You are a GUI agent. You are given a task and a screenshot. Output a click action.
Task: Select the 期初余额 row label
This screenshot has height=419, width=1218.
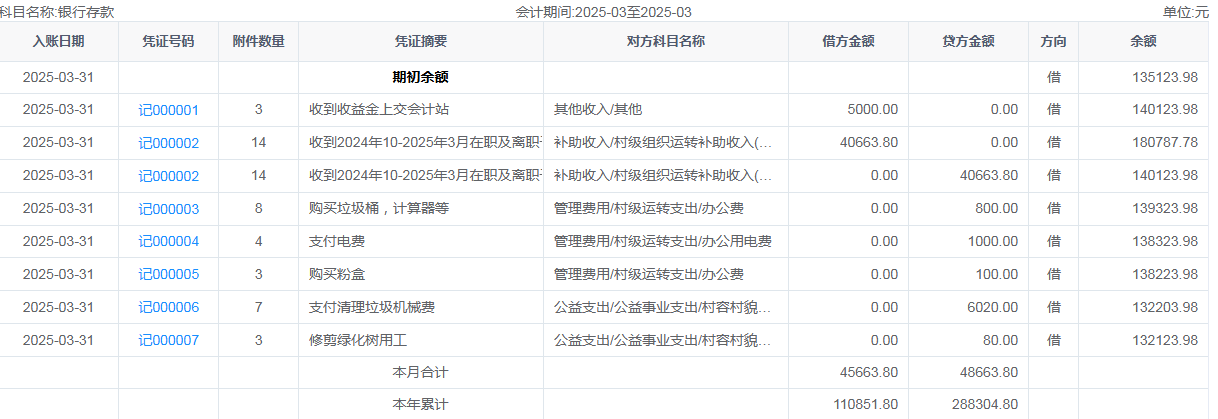[x=420, y=77]
